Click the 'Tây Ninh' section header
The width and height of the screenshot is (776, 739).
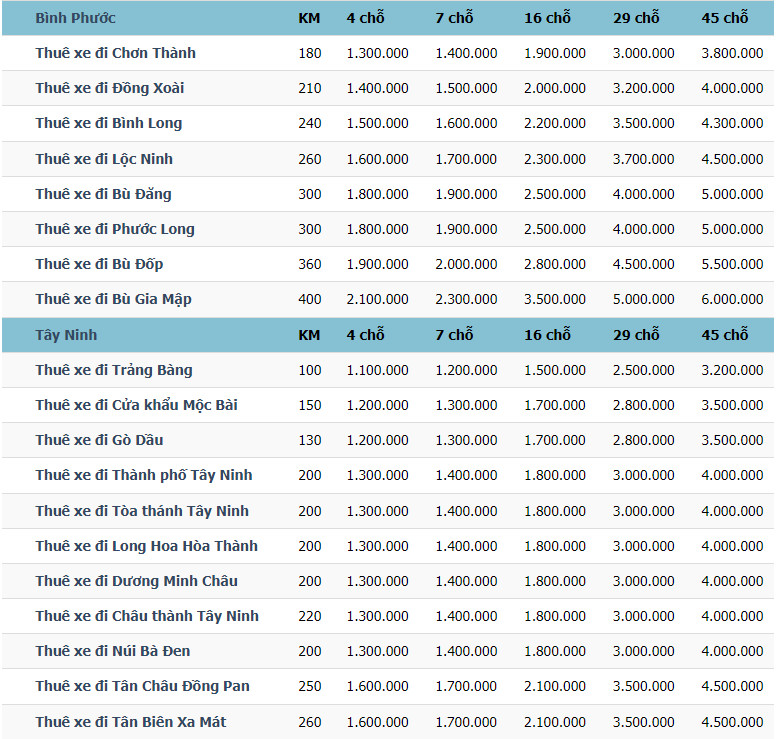pos(66,335)
